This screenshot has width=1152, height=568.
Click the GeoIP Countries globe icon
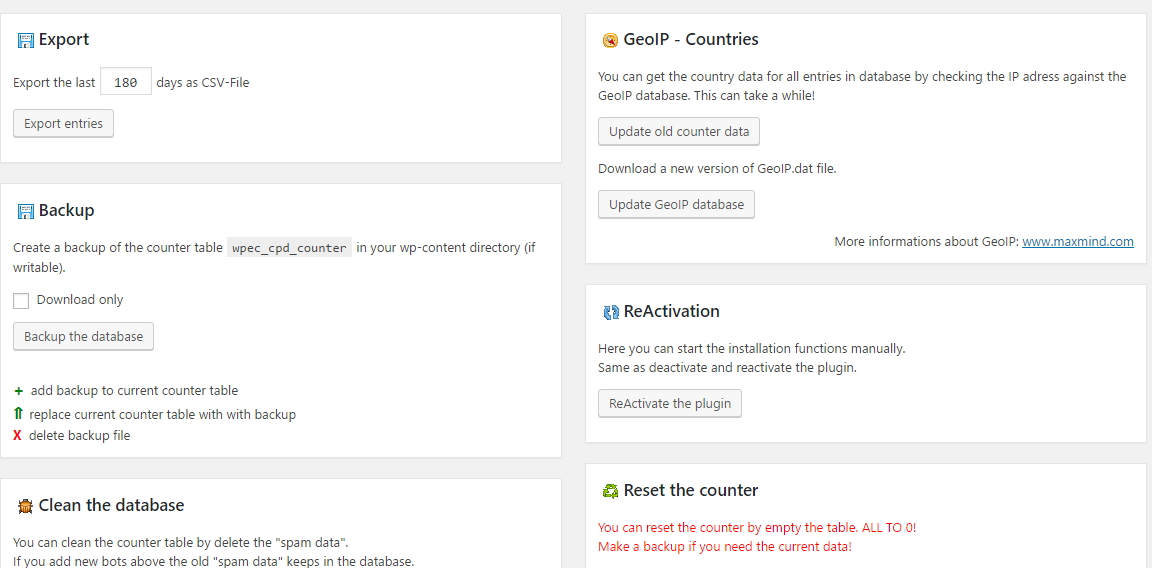(x=610, y=41)
